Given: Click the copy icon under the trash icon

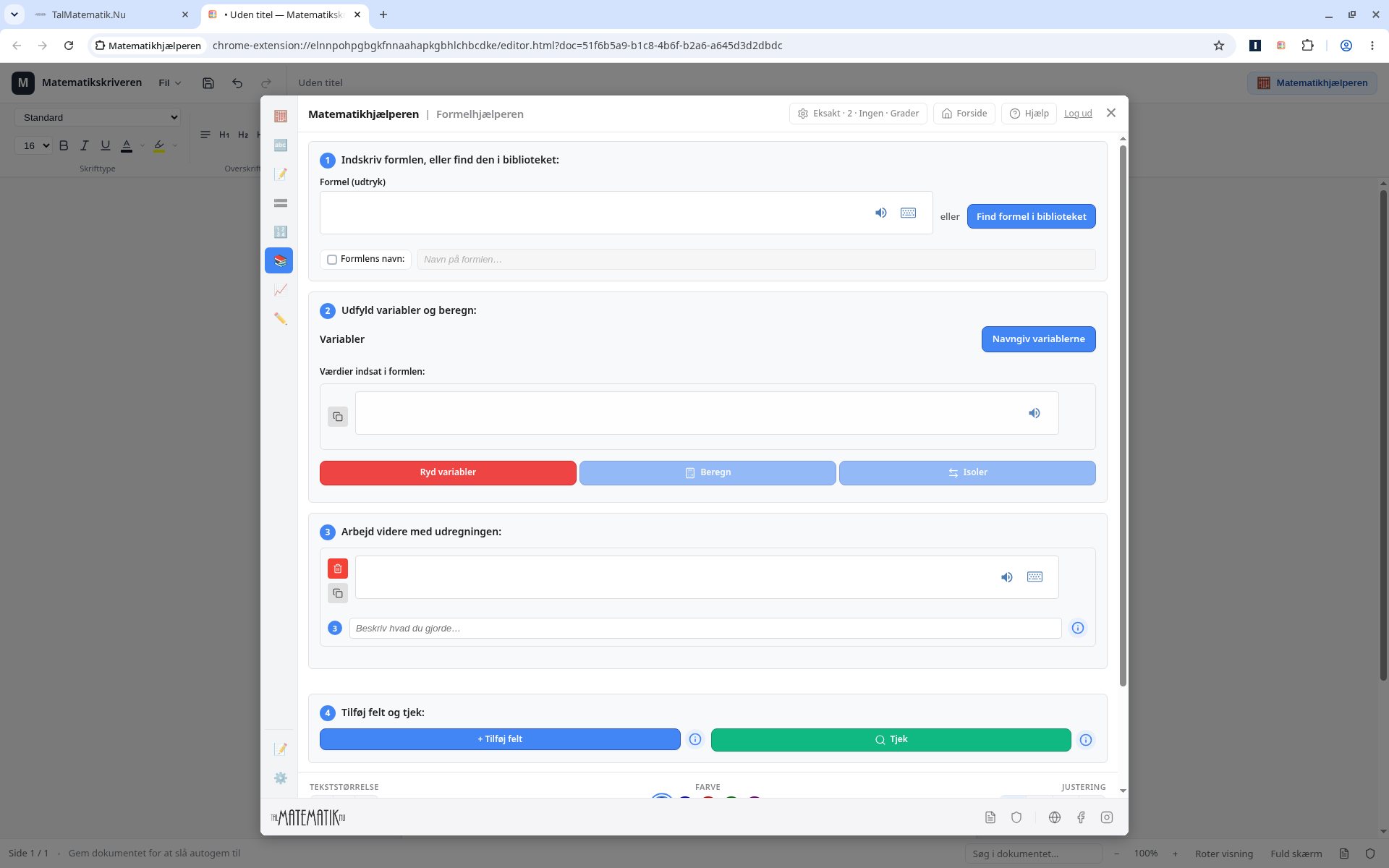Looking at the screenshot, I should (x=338, y=593).
